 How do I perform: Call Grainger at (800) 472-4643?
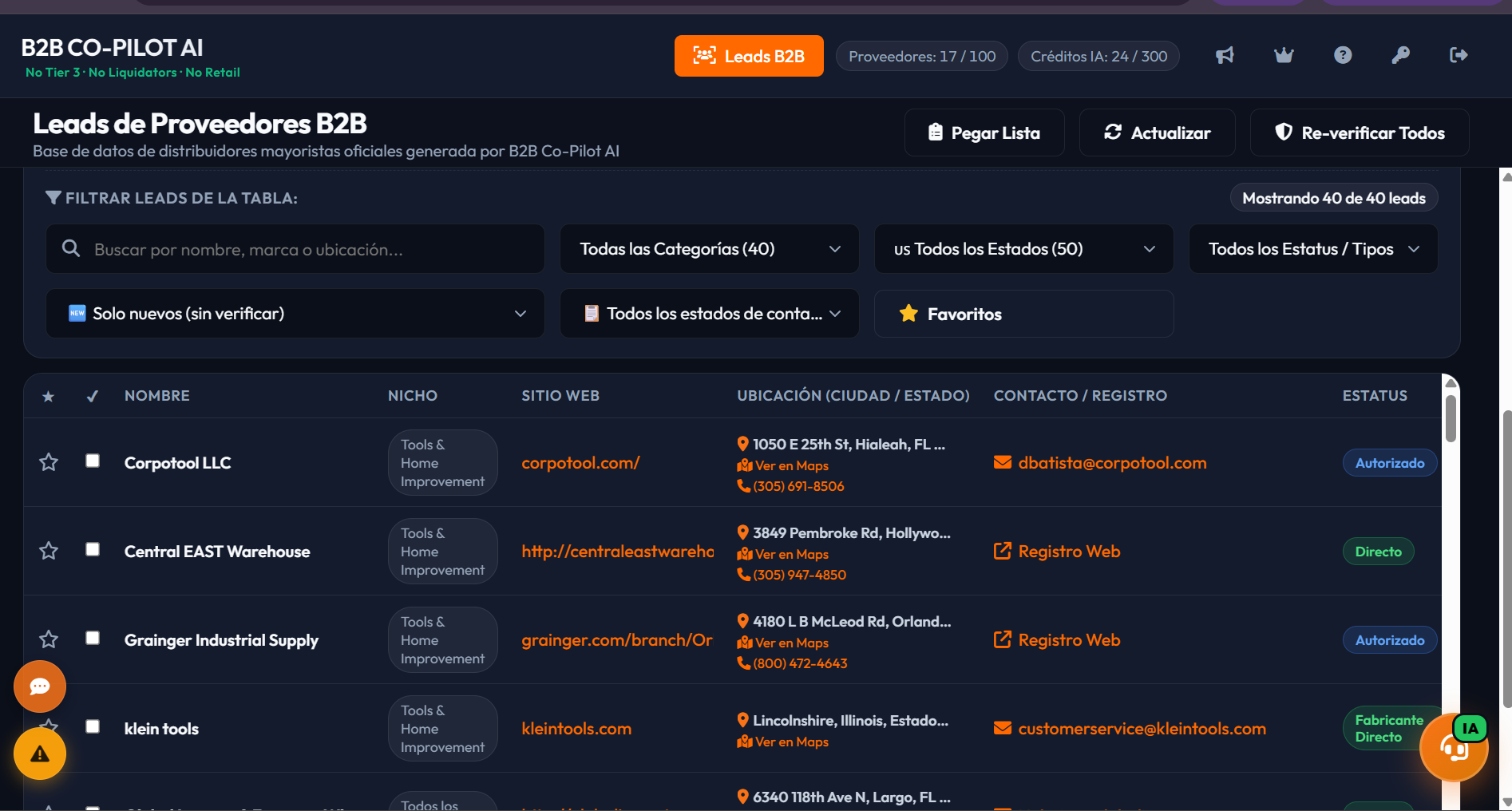click(x=800, y=663)
